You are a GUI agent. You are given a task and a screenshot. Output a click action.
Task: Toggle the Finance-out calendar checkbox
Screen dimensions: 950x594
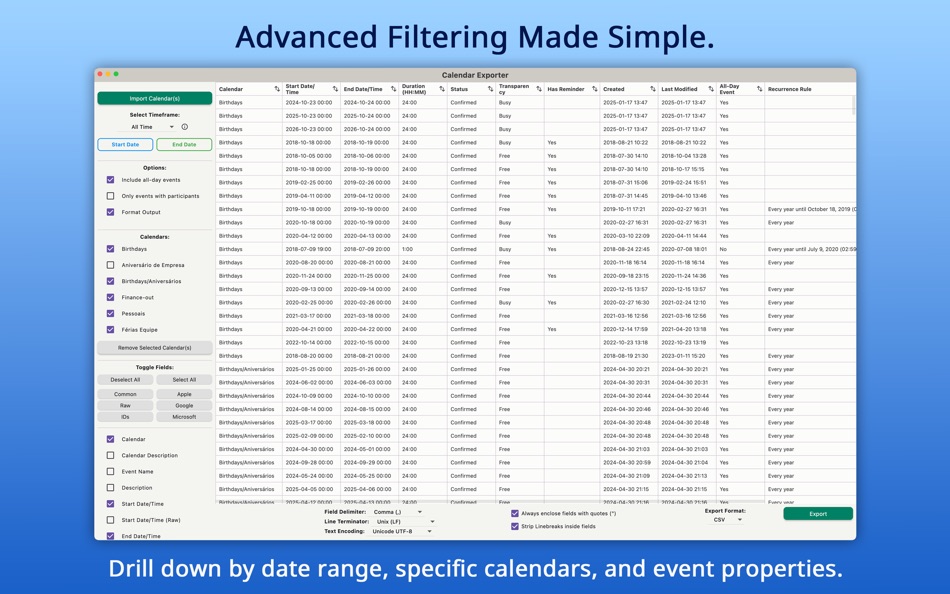click(x=110, y=298)
